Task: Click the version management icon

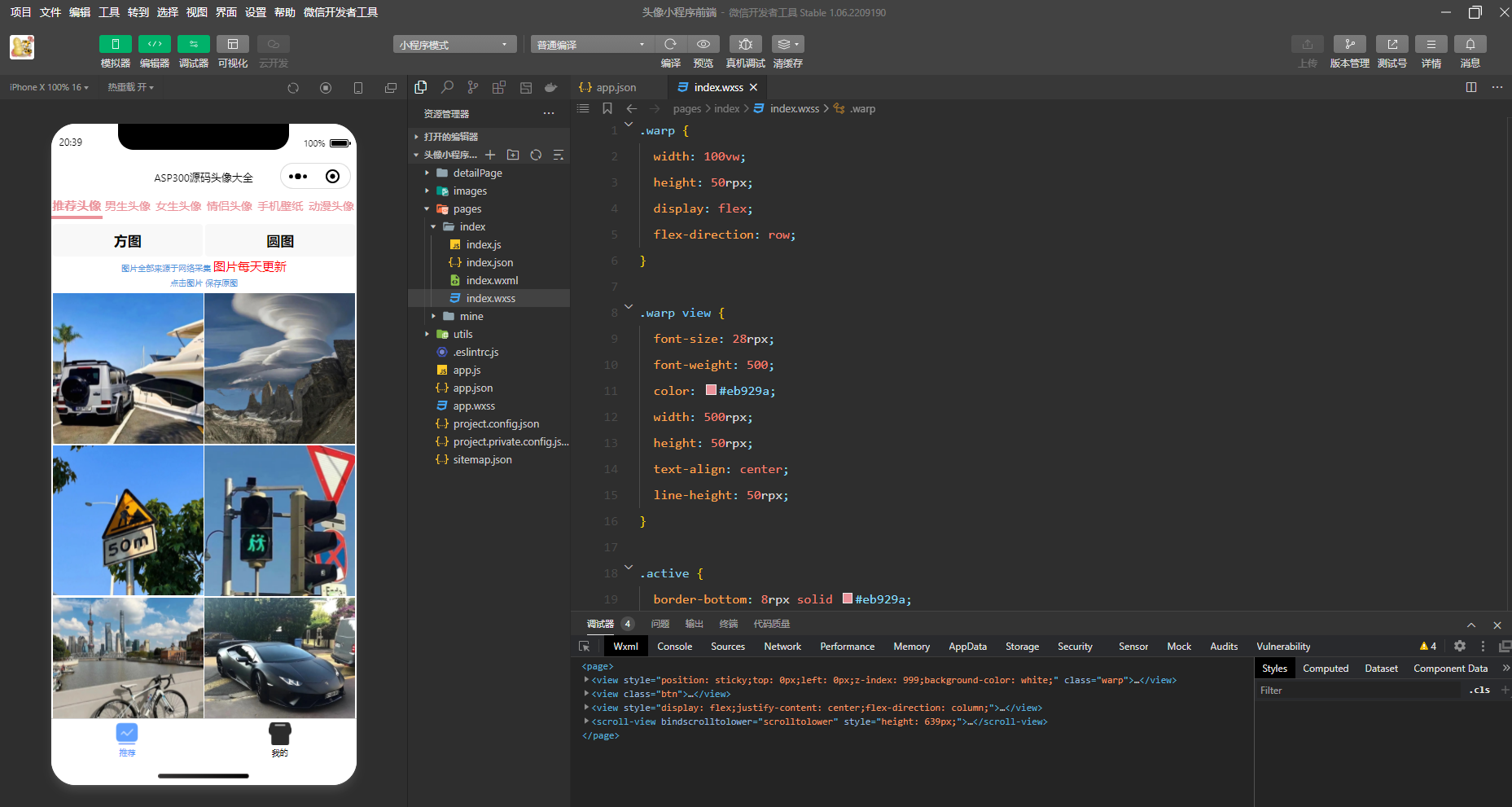Action: point(1349,44)
